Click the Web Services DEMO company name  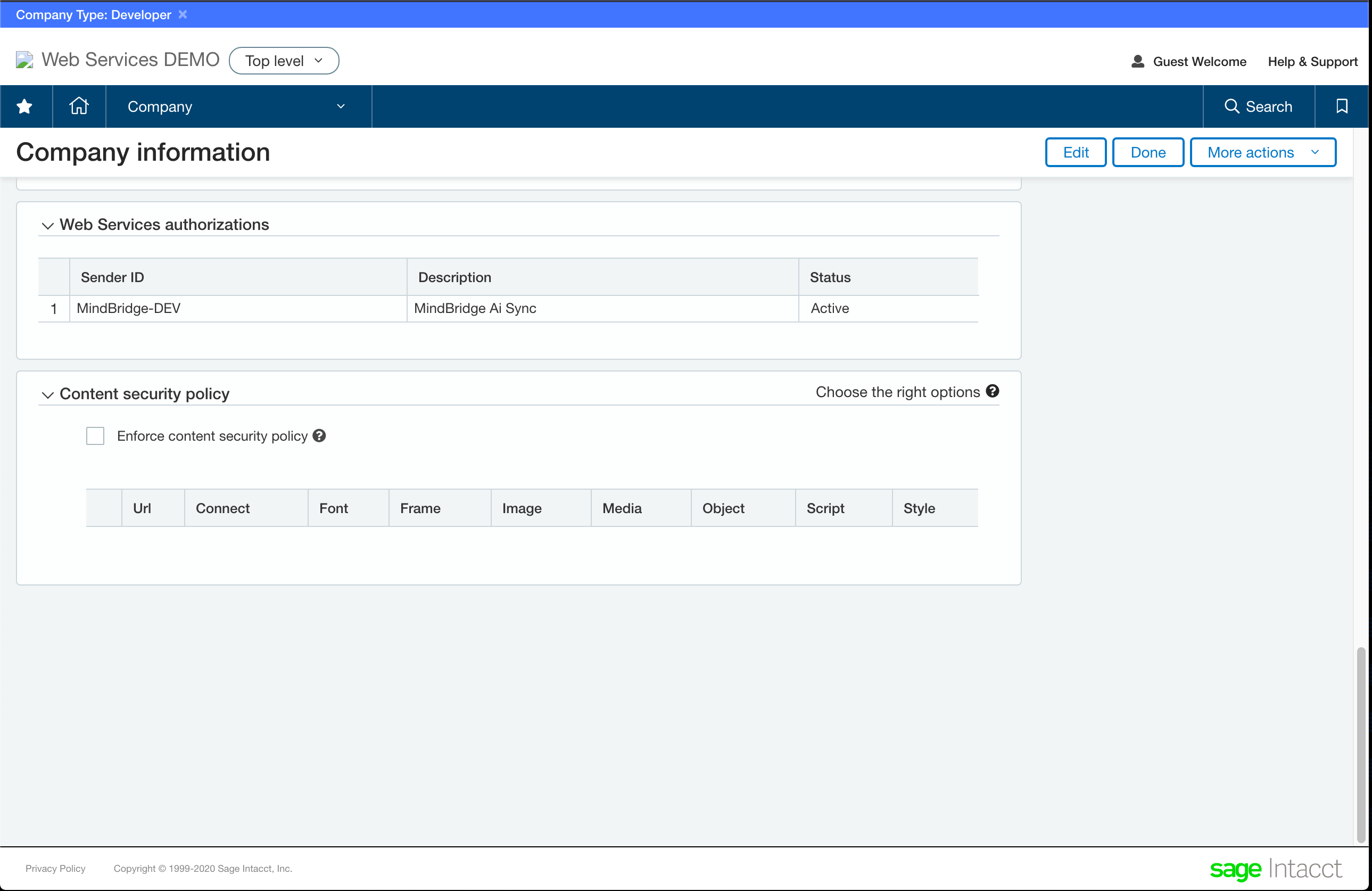(130, 60)
